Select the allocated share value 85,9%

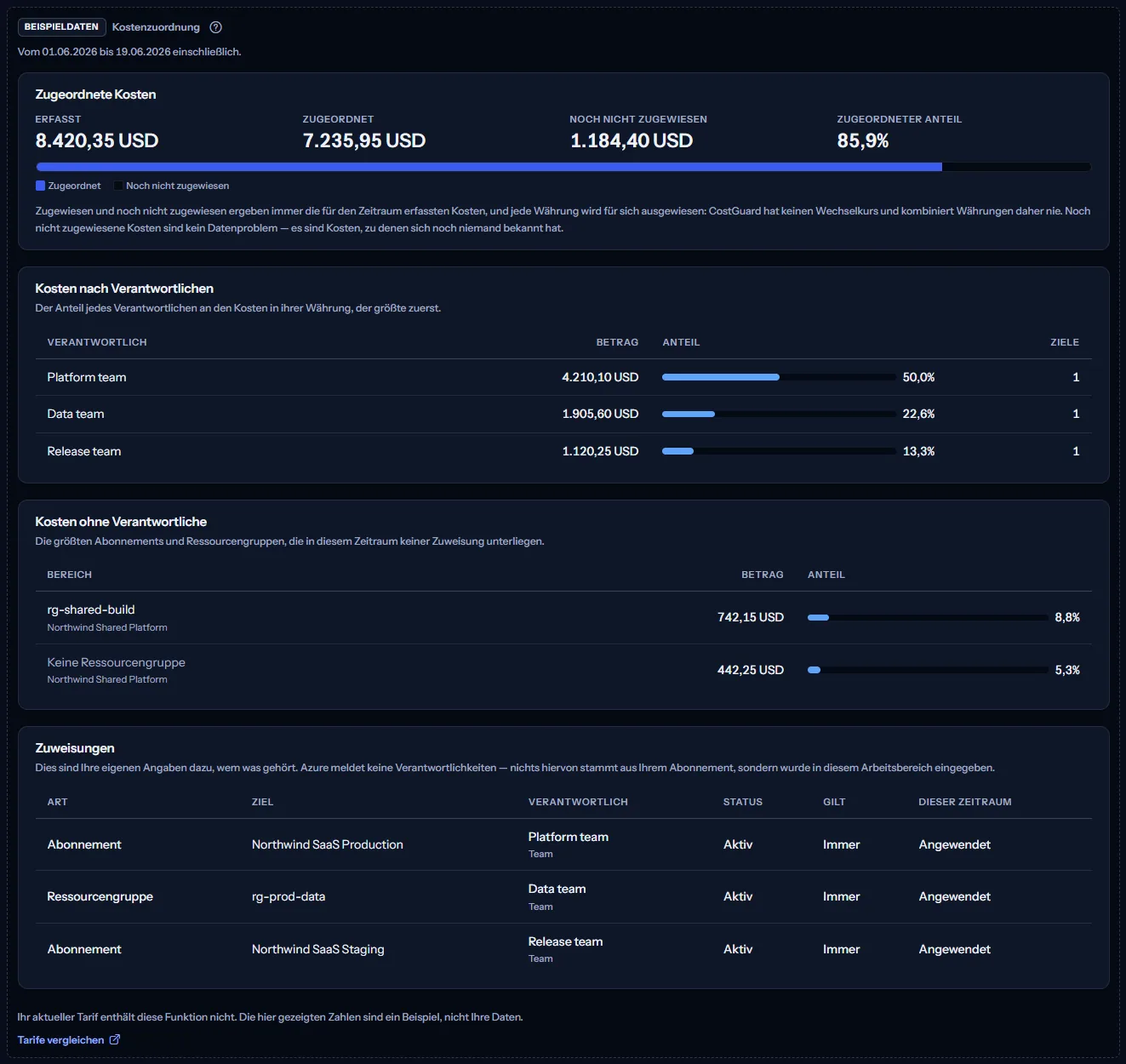863,140
